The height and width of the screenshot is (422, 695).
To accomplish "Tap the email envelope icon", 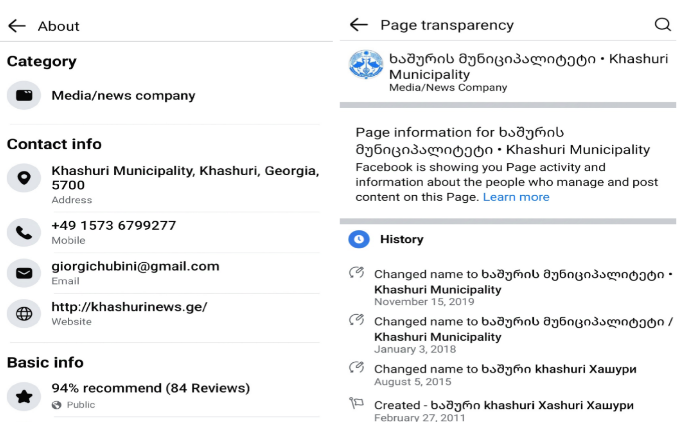I will pos(24,272).
